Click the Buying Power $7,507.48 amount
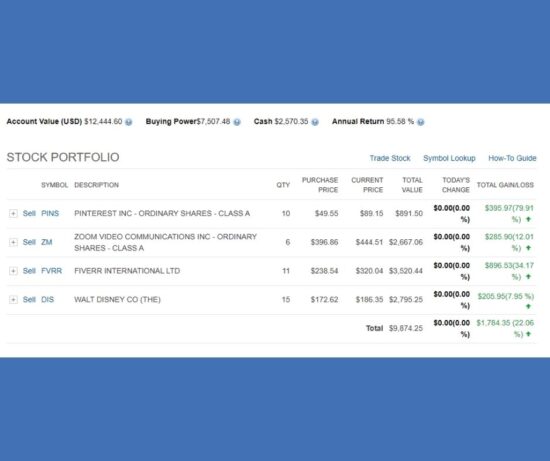550x461 pixels. (x=213, y=122)
